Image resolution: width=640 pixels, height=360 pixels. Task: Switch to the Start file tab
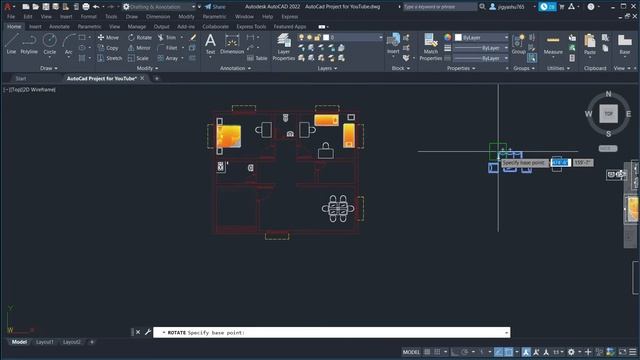(21, 78)
